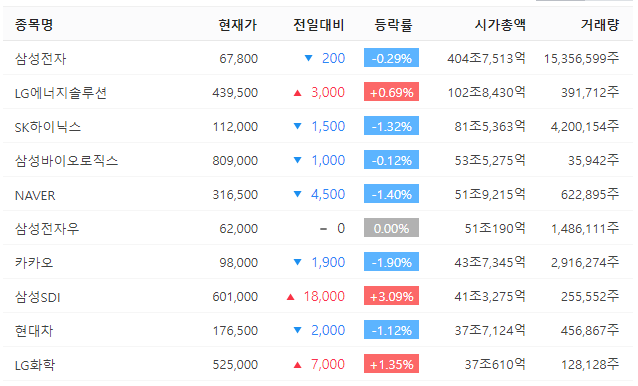638x386 pixels.
Task: Click the volume 1,486,111주
Action: tap(585, 229)
